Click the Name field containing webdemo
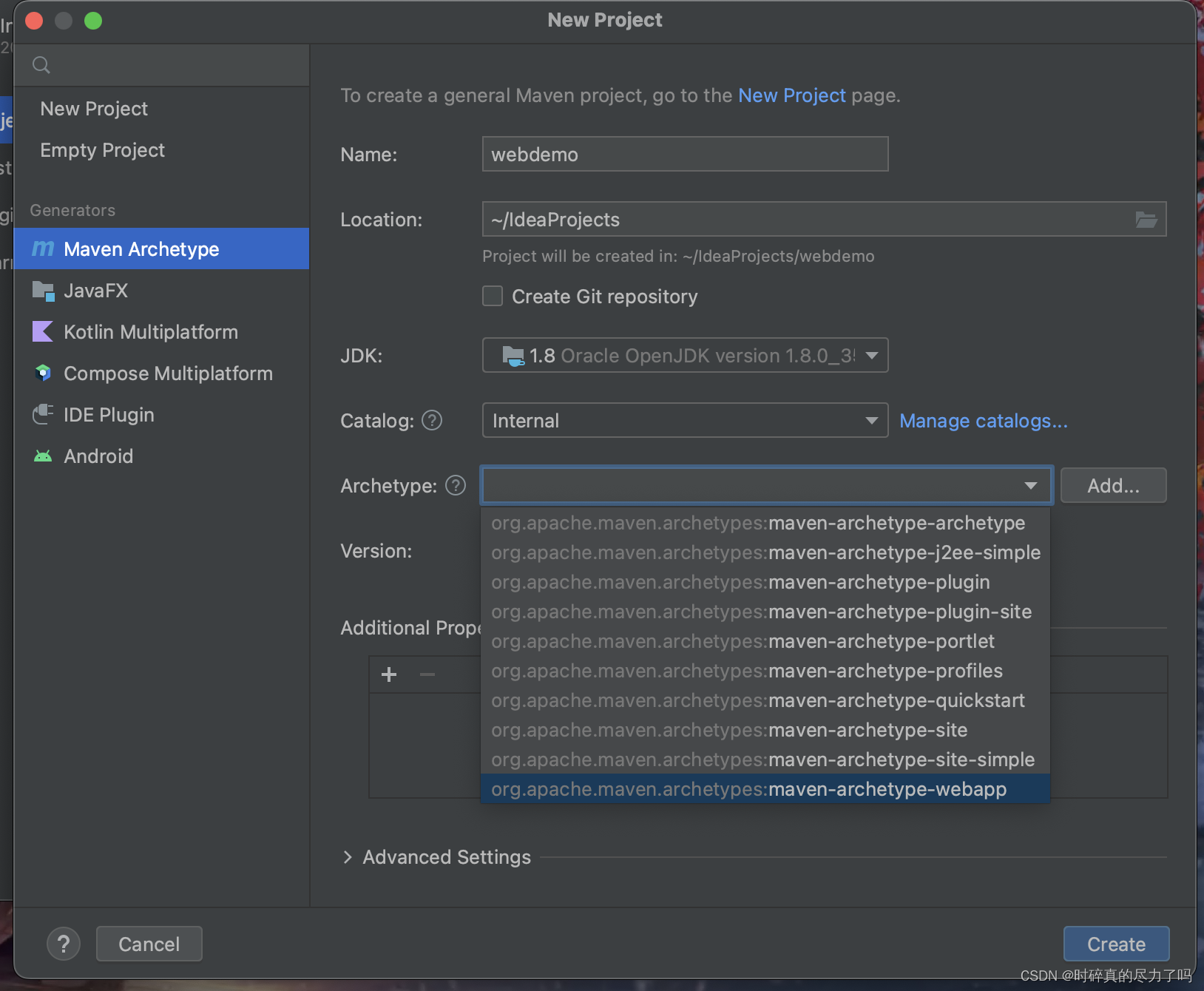Viewport: 1204px width, 991px height. pyautogui.click(x=685, y=154)
